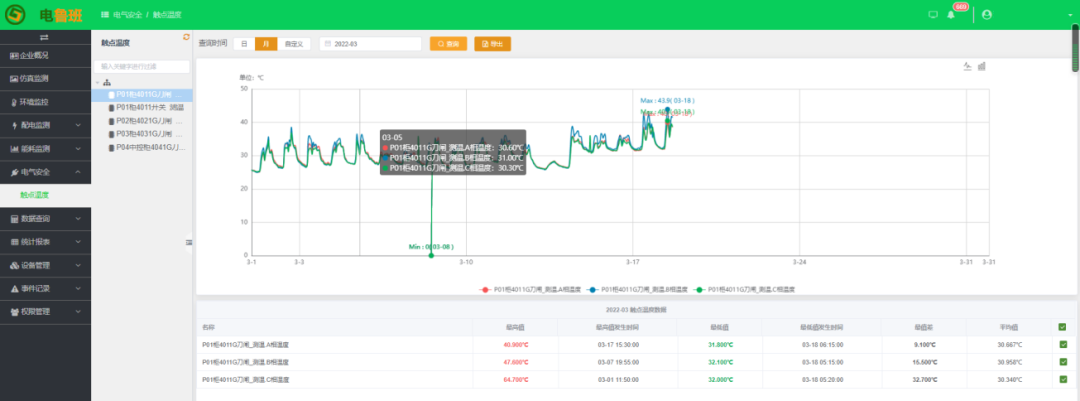Screen dimensions: 1080x401
Task: Click the user account avatar icon
Action: click(x=987, y=15)
